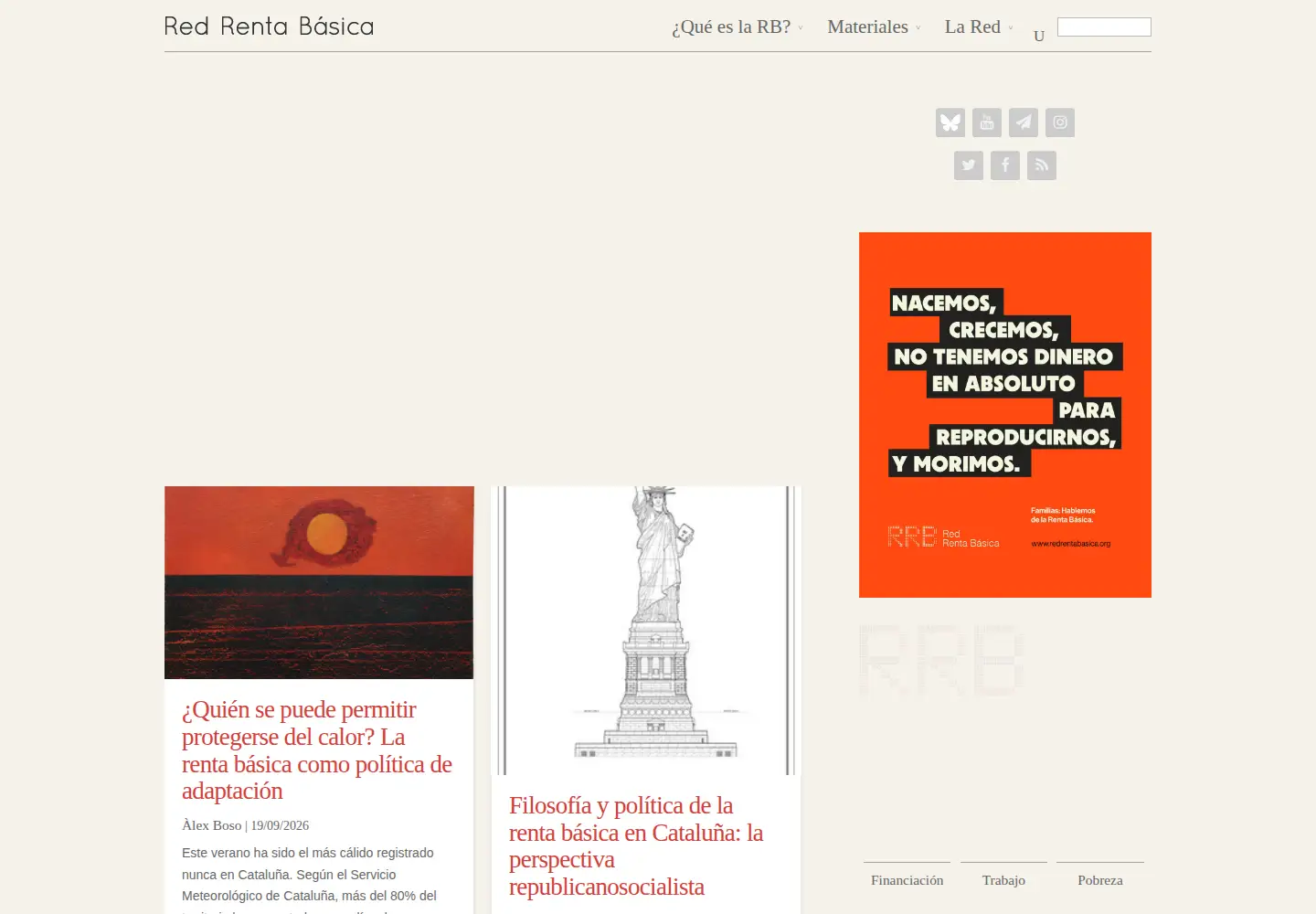Viewport: 1316px width, 914px height.
Task: Switch to the Trabajo tab
Action: tap(1003, 880)
